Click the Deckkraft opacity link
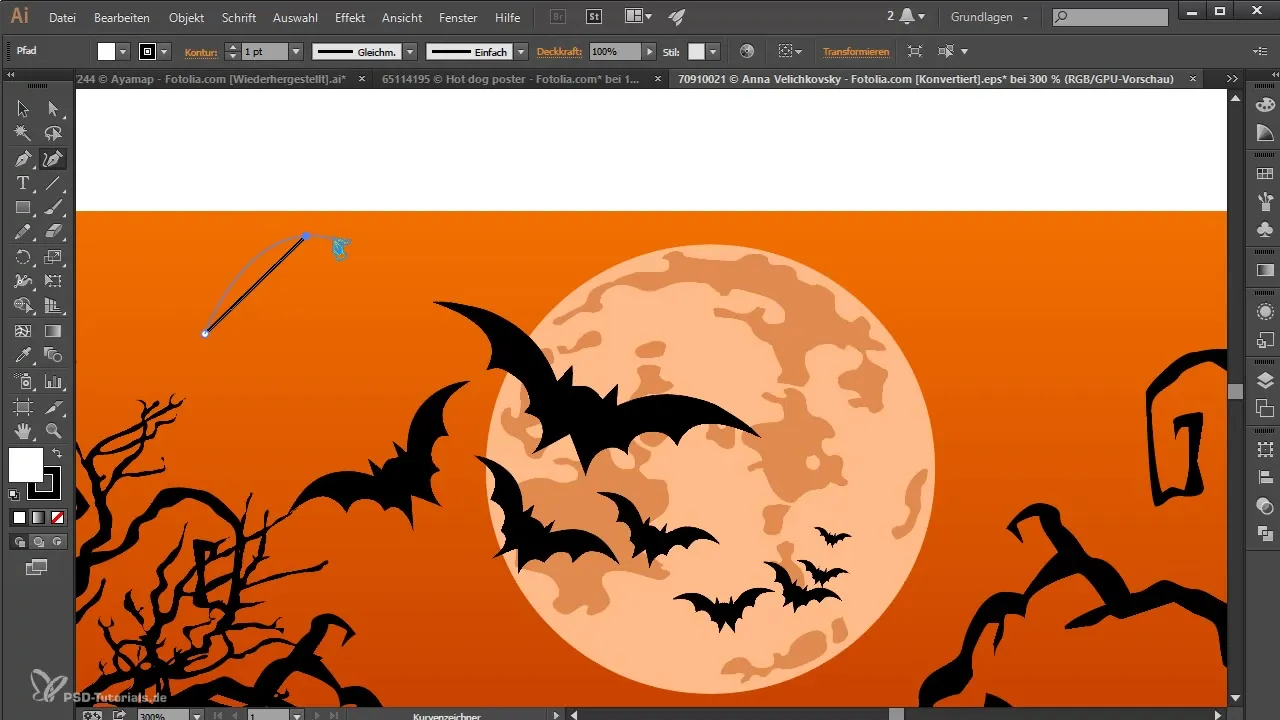 point(560,51)
